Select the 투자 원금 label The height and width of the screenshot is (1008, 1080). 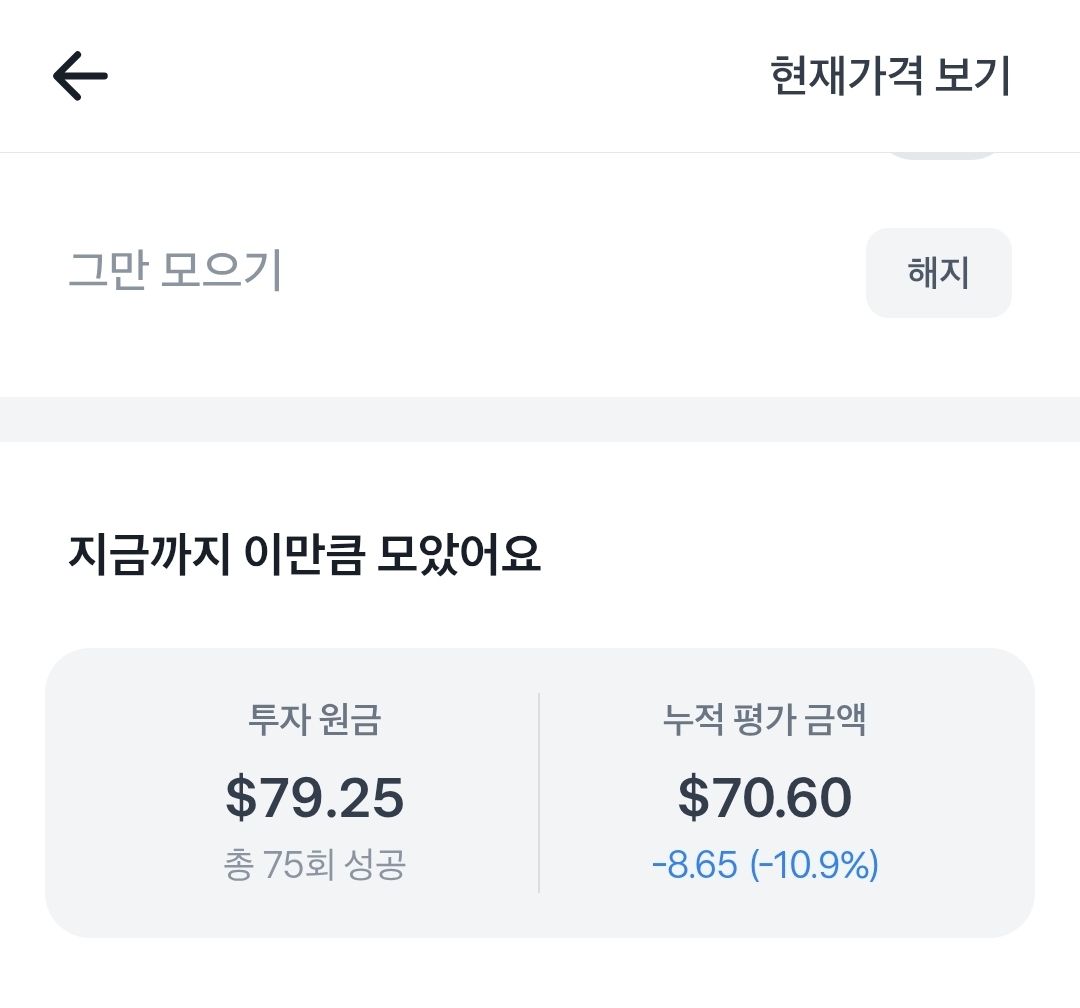(x=315, y=721)
